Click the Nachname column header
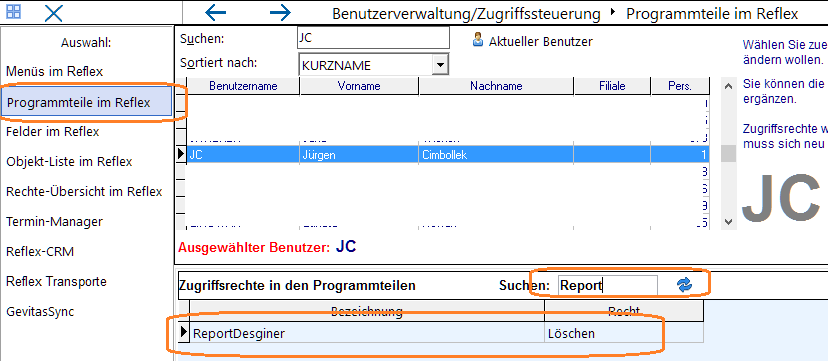 click(496, 86)
